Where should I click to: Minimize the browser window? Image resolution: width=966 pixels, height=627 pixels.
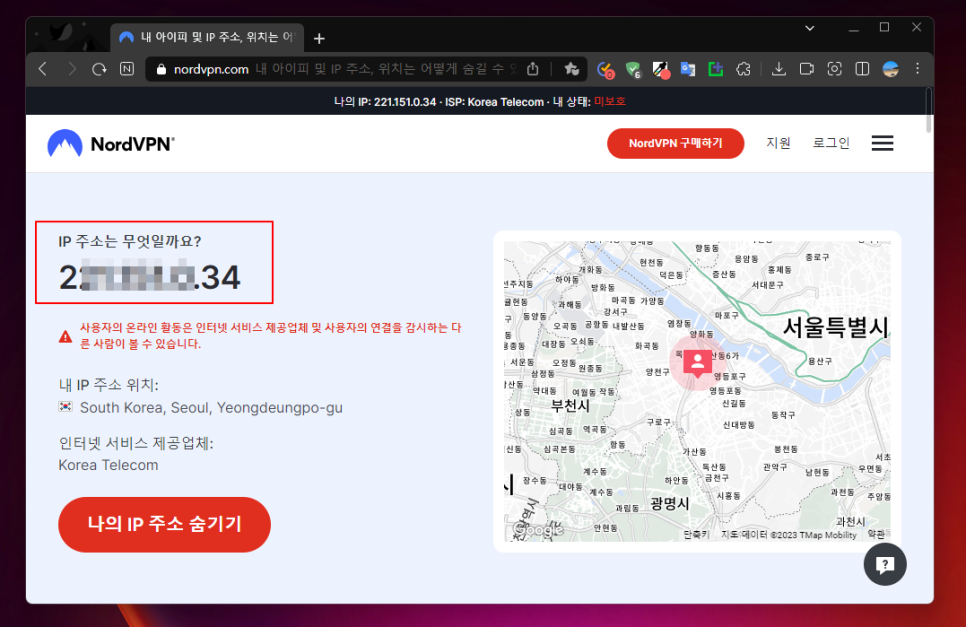point(853,28)
